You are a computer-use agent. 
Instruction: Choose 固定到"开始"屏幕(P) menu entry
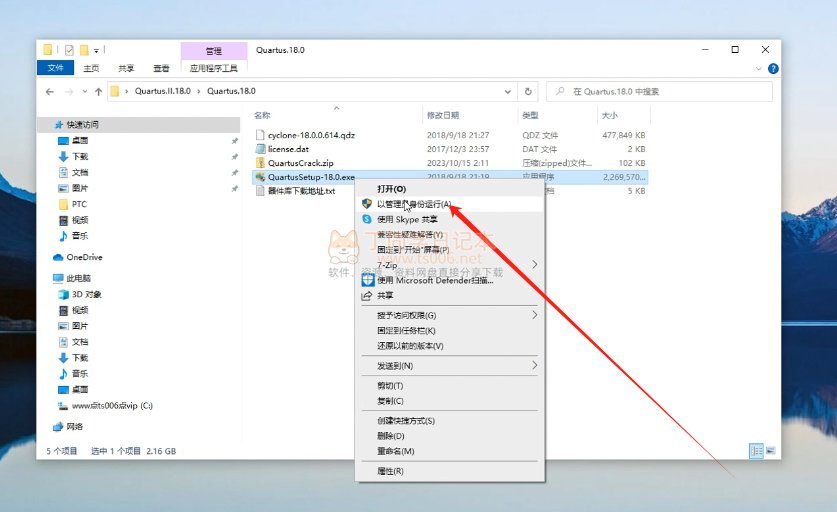(x=449, y=249)
